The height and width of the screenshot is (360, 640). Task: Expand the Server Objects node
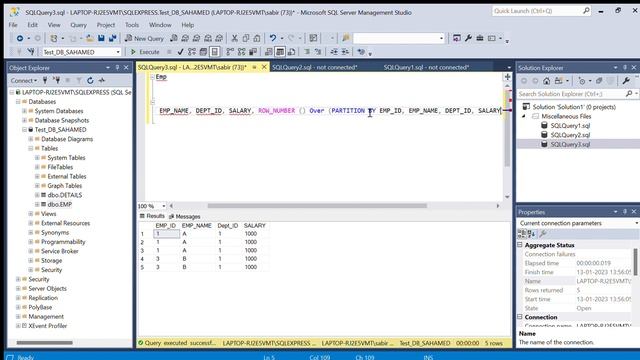click(18, 289)
